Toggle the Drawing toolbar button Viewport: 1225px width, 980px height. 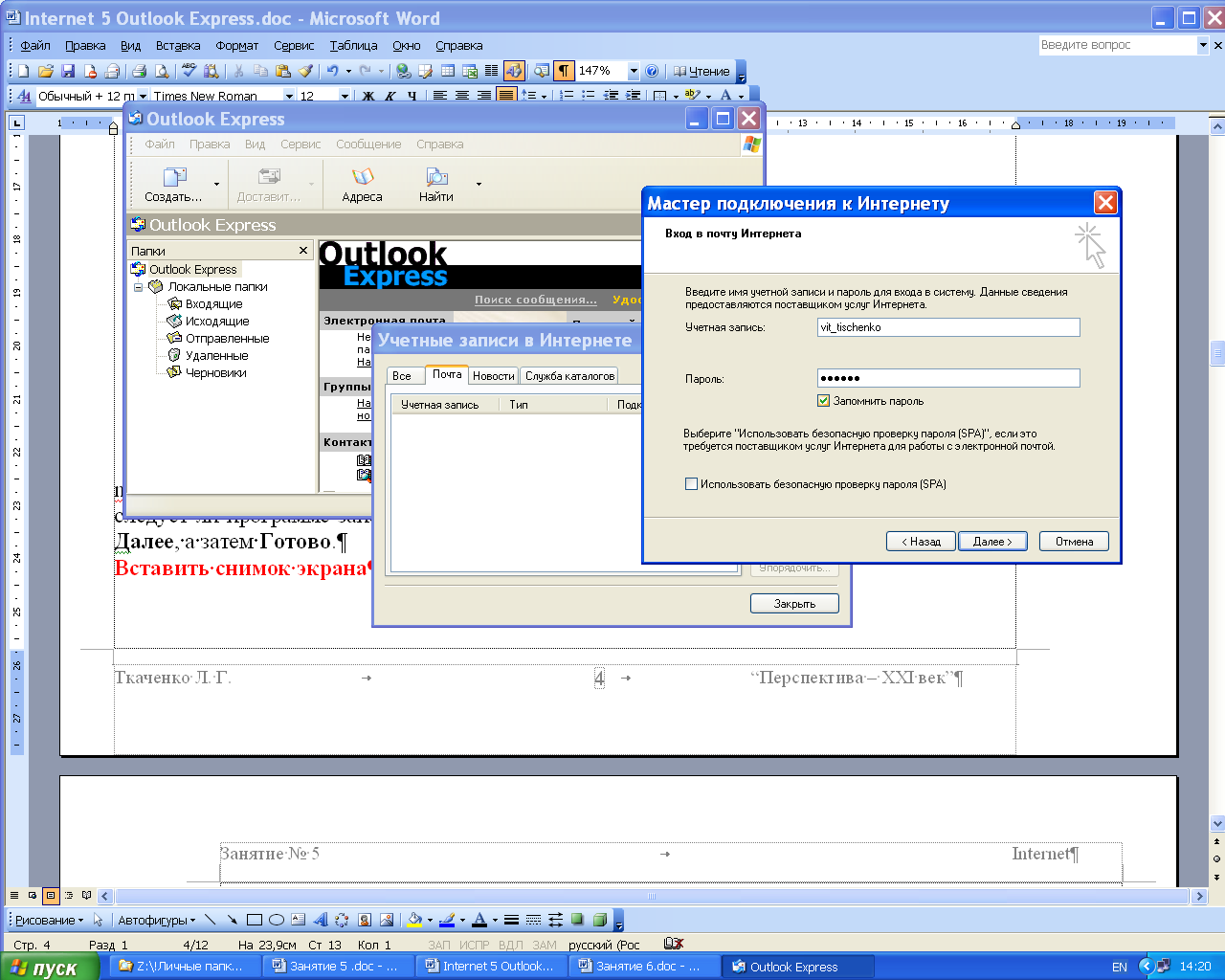pos(514,71)
